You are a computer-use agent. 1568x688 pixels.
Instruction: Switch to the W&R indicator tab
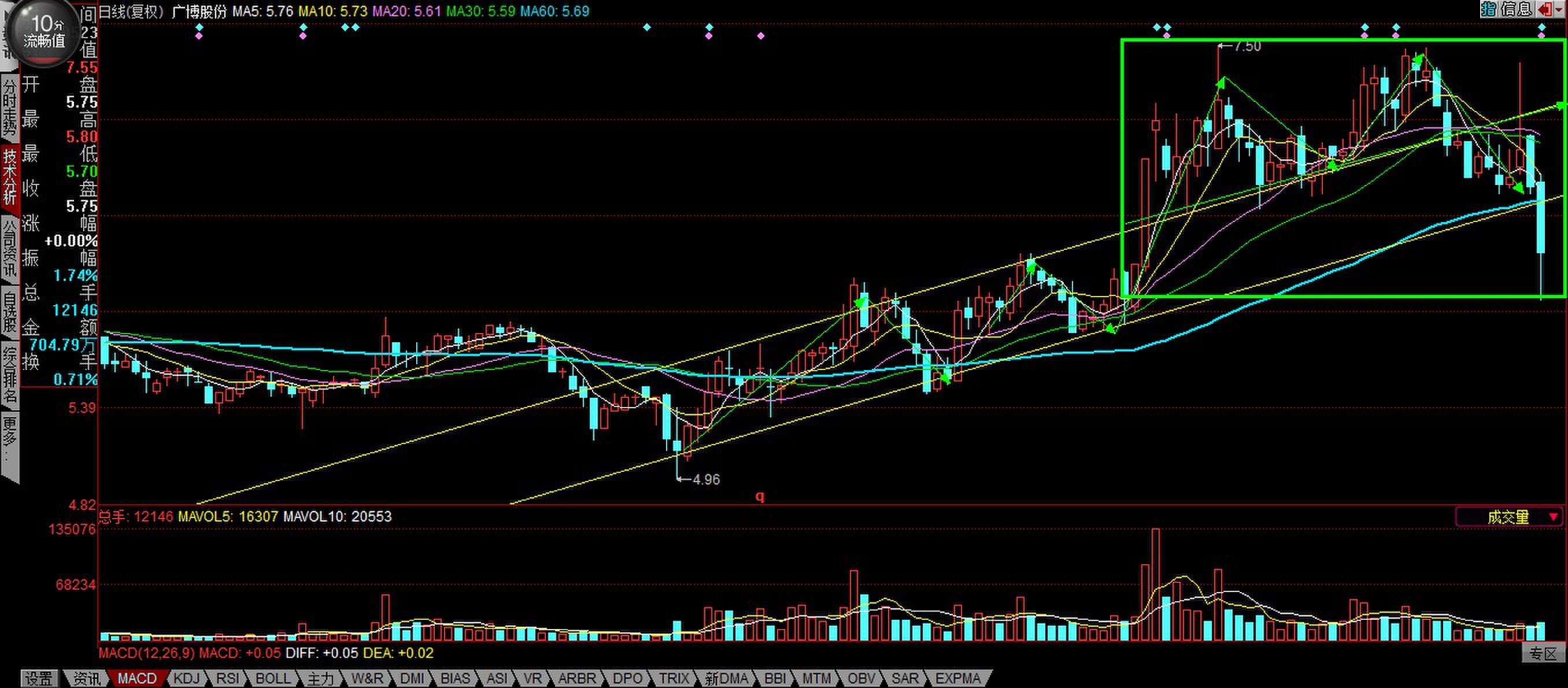point(367,678)
